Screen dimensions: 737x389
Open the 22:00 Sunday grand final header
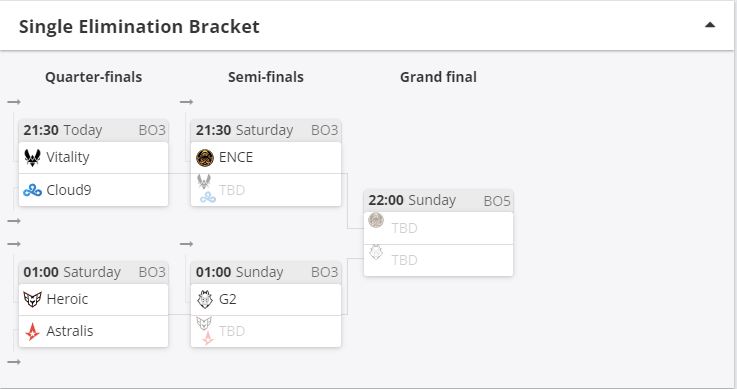(x=439, y=201)
